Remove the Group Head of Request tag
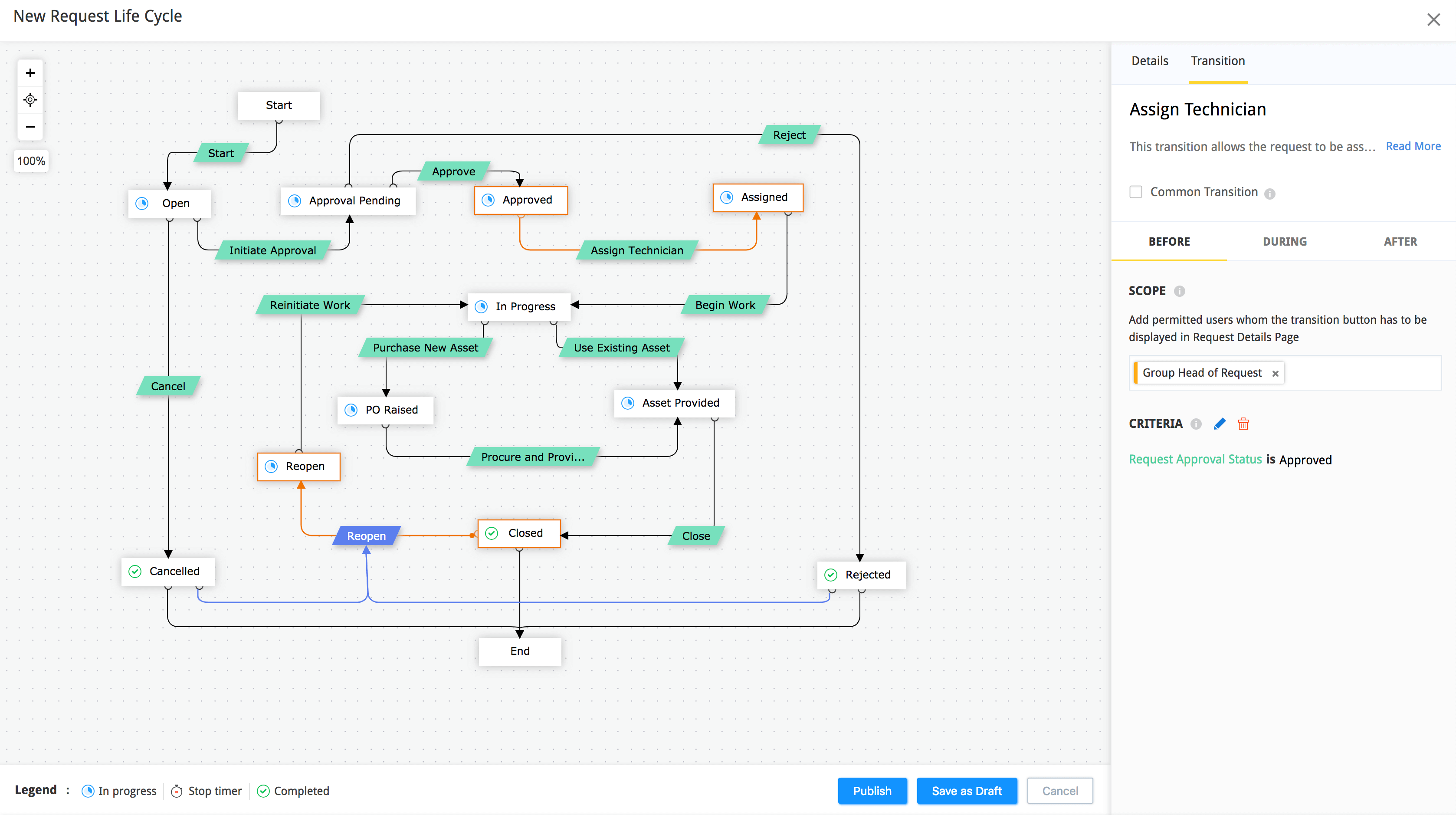The height and width of the screenshot is (815, 1456). pyautogui.click(x=1275, y=374)
